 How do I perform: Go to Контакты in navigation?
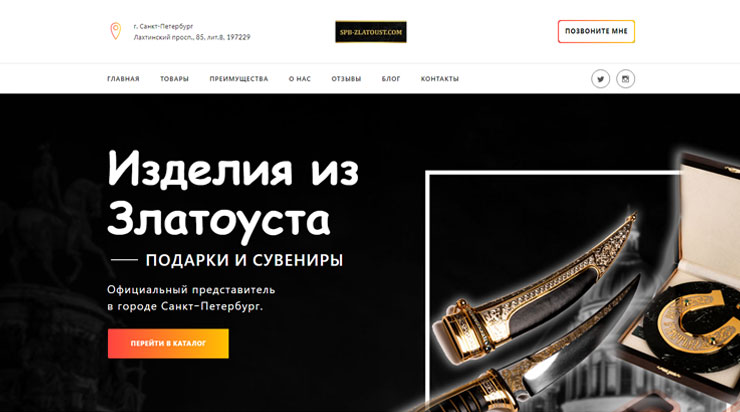pyautogui.click(x=439, y=79)
